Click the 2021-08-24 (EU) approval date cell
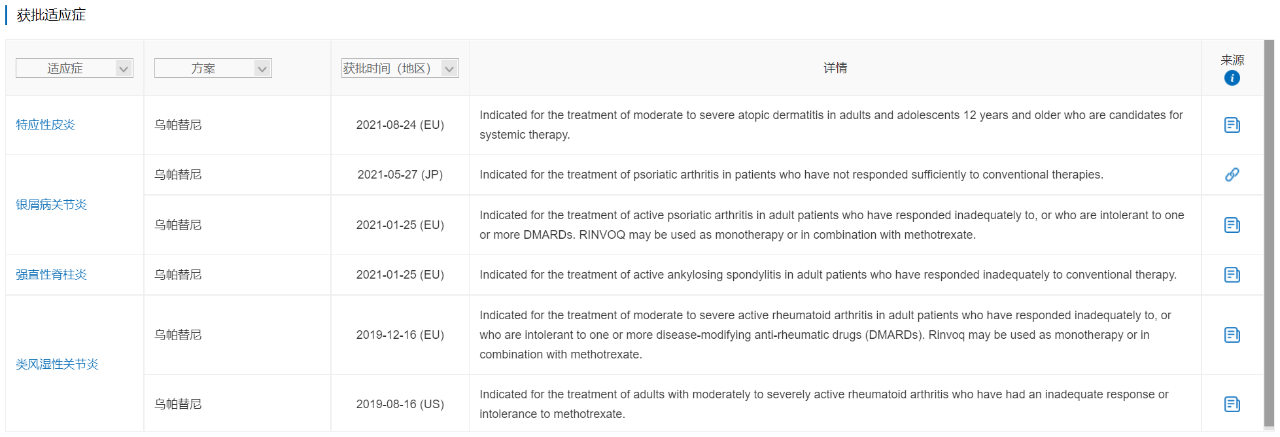 (x=400, y=125)
